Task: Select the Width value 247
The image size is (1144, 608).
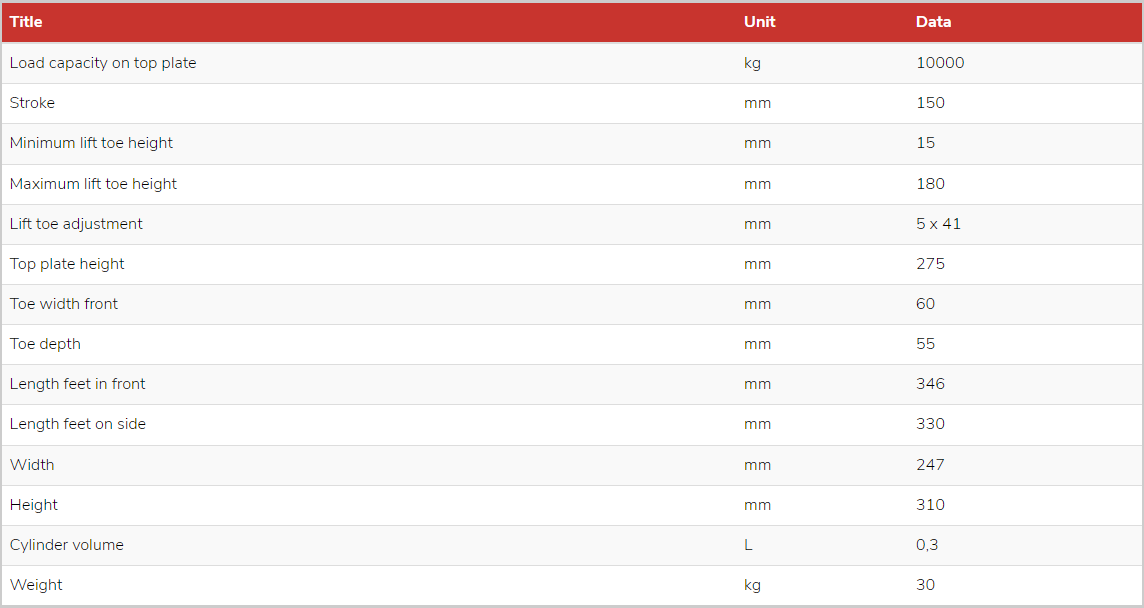Action: pyautogui.click(x=930, y=465)
